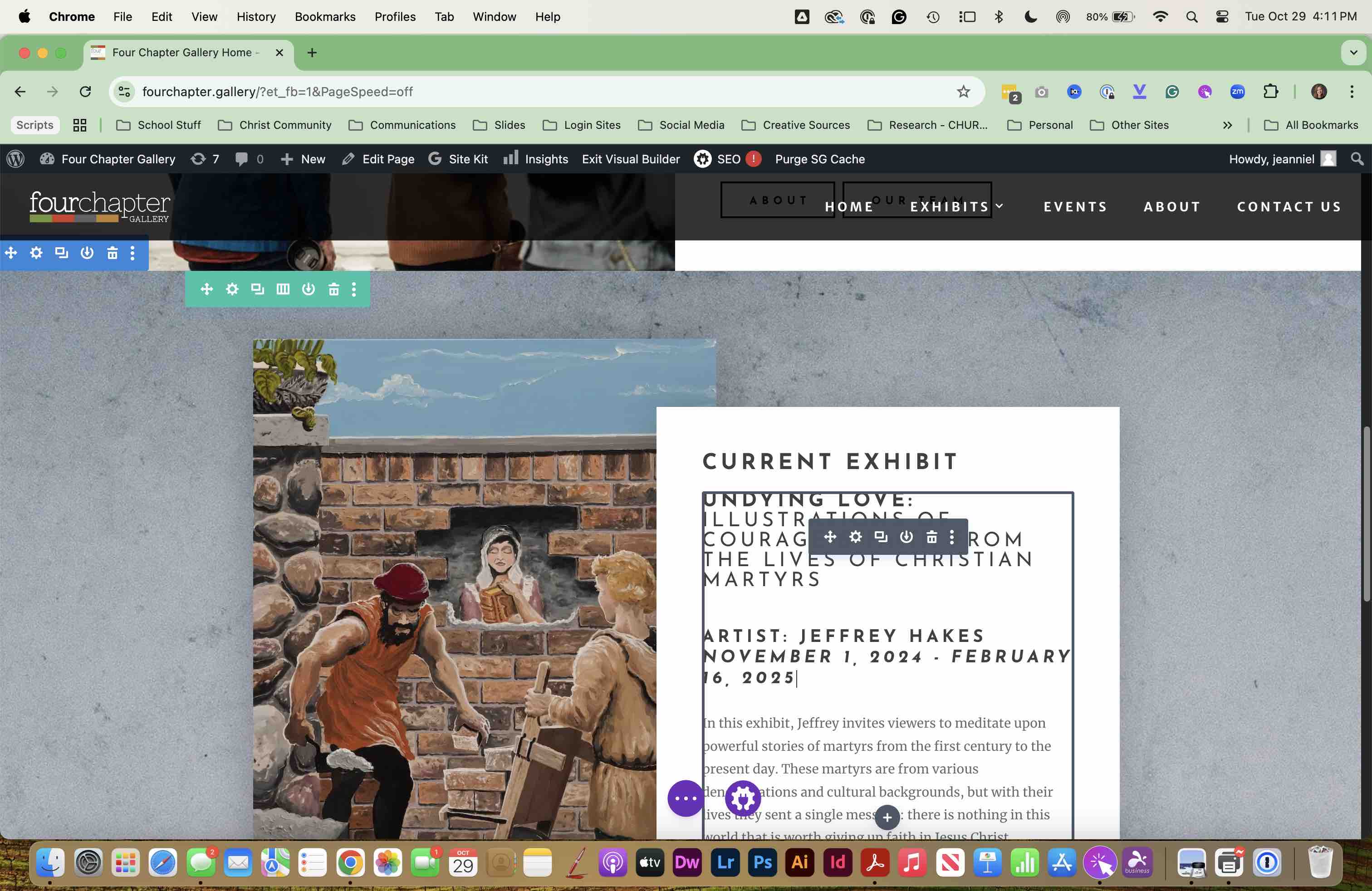
Task: Open the tab search chevron dropdown
Action: click(1353, 53)
